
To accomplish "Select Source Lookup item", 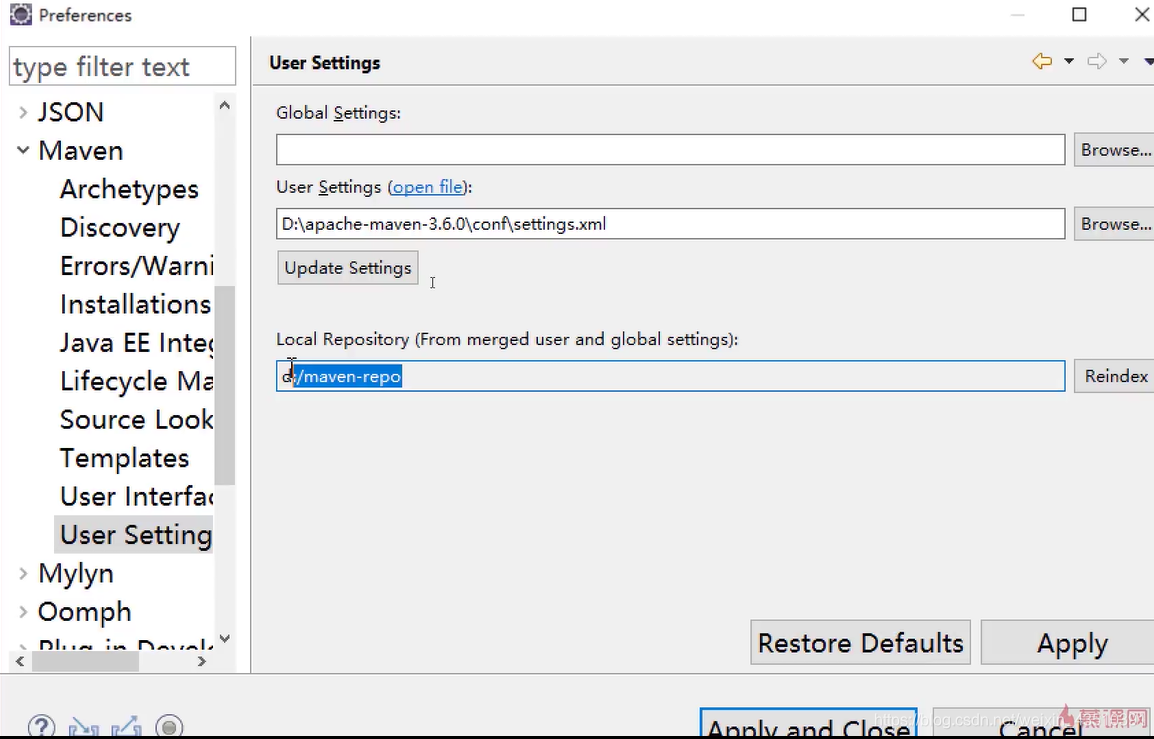I will [x=136, y=420].
